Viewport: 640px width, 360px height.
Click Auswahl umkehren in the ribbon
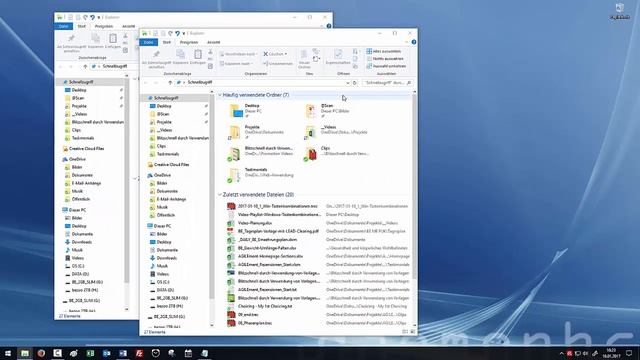pyautogui.click(x=386, y=66)
